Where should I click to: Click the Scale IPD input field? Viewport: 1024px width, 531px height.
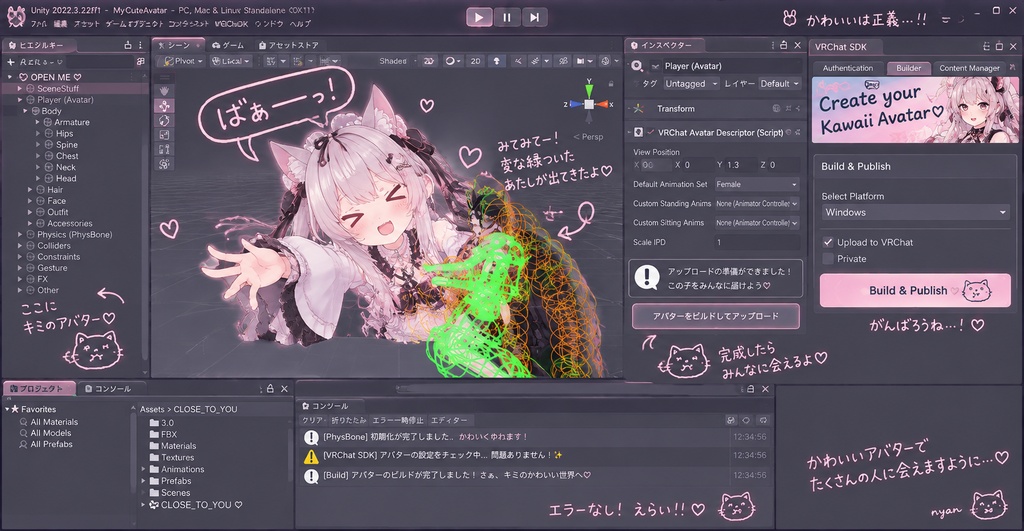pos(757,242)
